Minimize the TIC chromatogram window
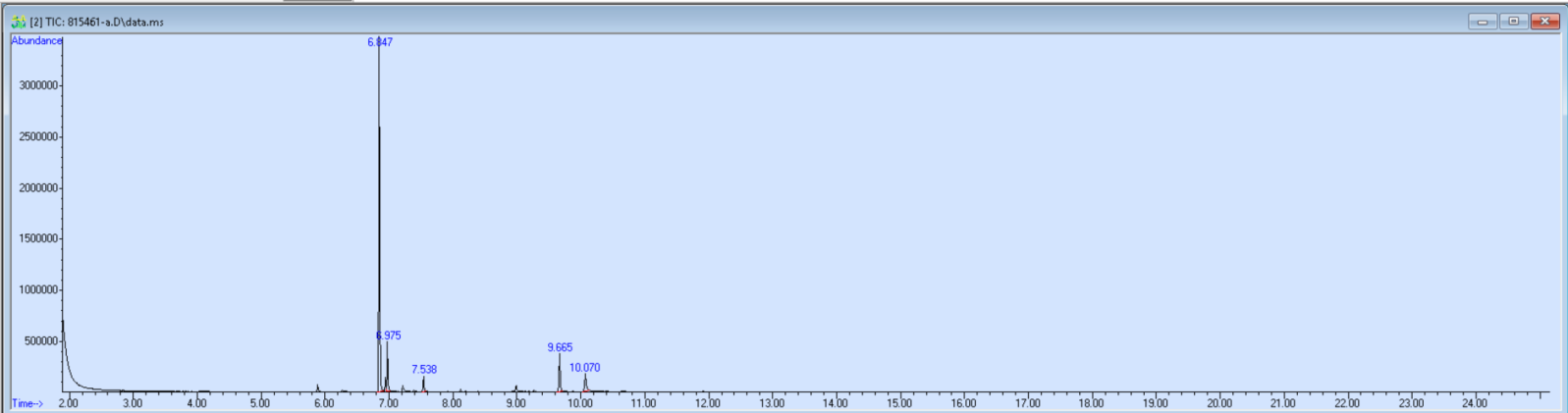 (x=1482, y=22)
